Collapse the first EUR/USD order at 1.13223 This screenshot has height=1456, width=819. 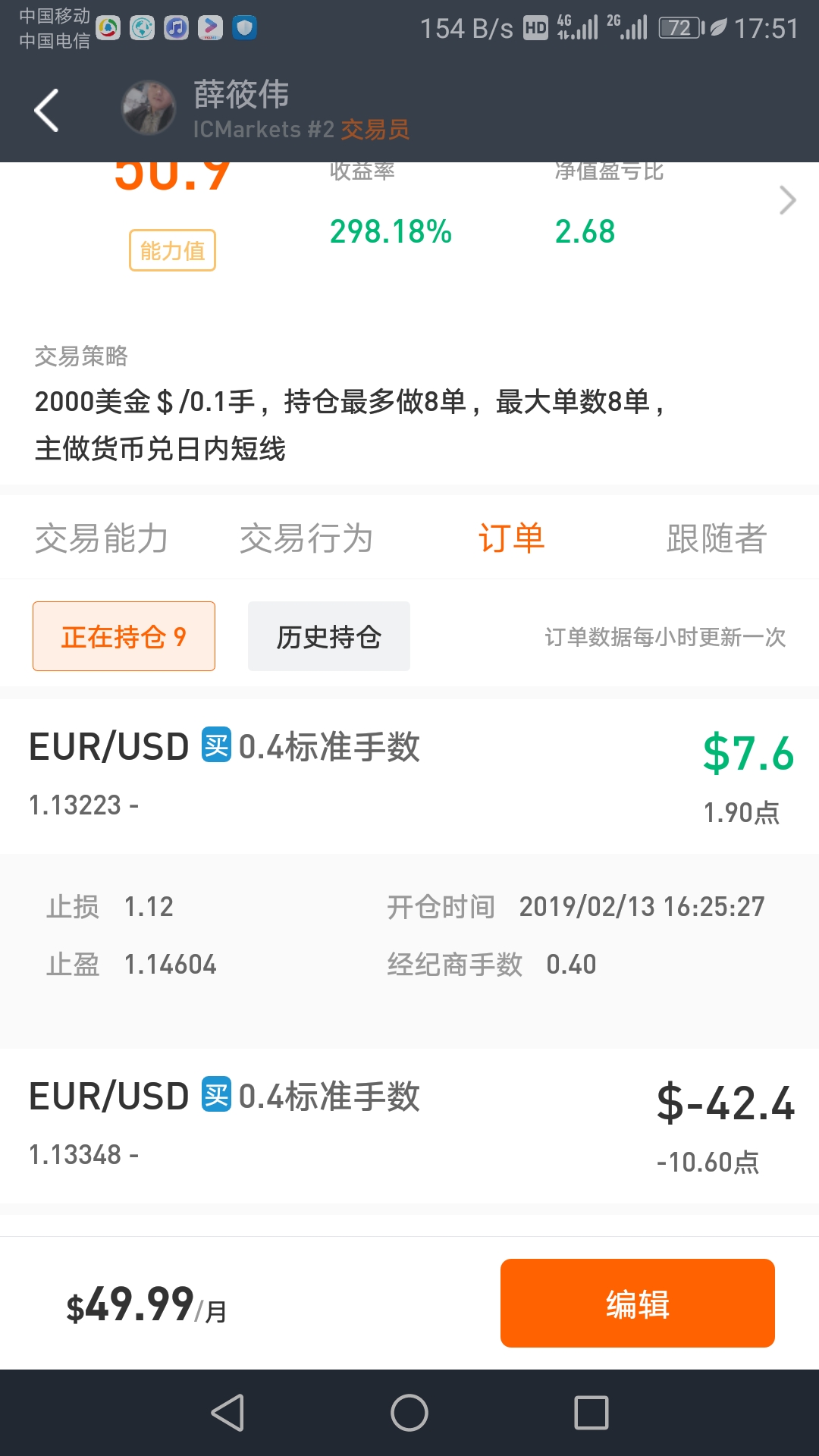(x=409, y=776)
